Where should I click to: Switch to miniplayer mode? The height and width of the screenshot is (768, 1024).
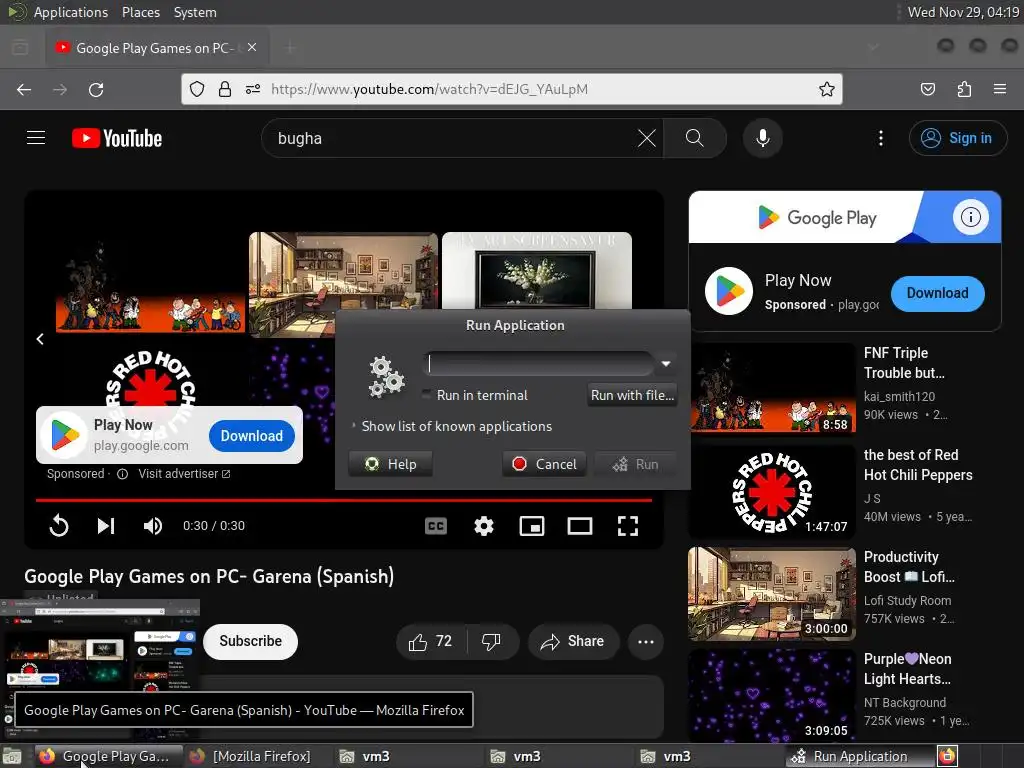coord(532,526)
